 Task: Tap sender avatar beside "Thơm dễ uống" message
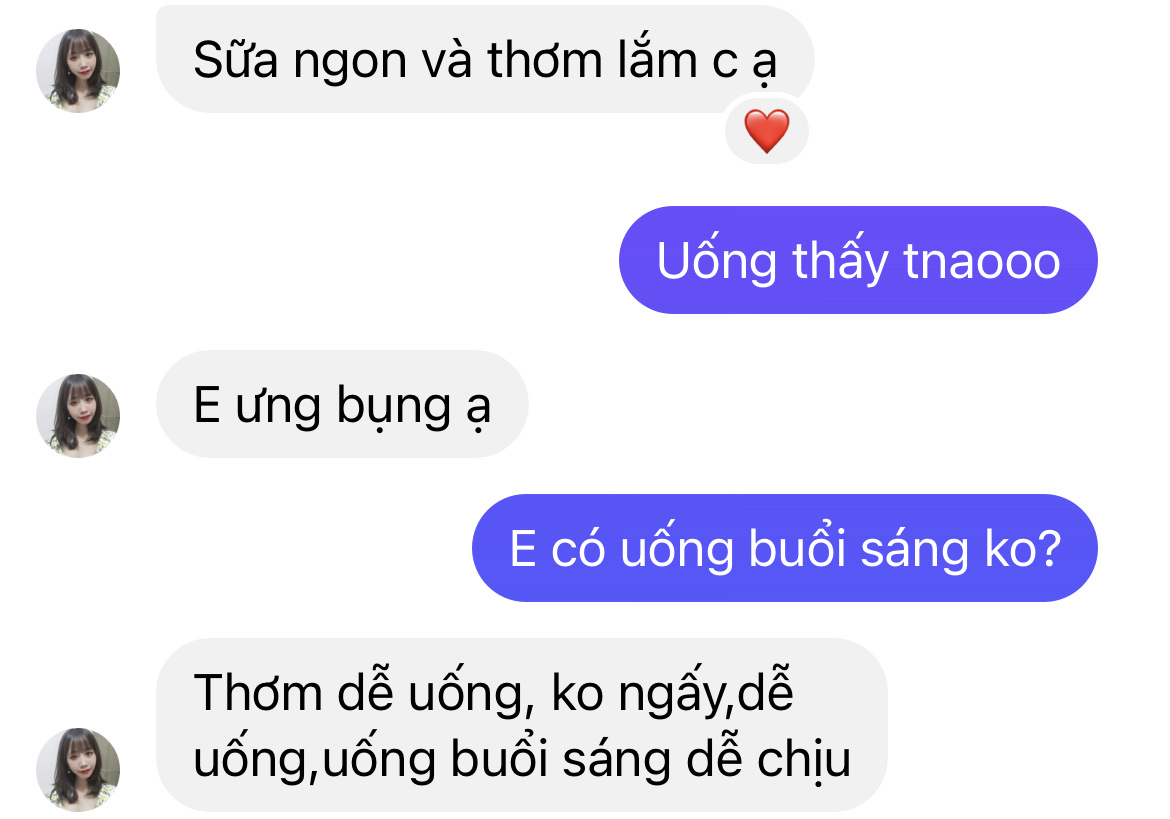[x=78, y=770]
